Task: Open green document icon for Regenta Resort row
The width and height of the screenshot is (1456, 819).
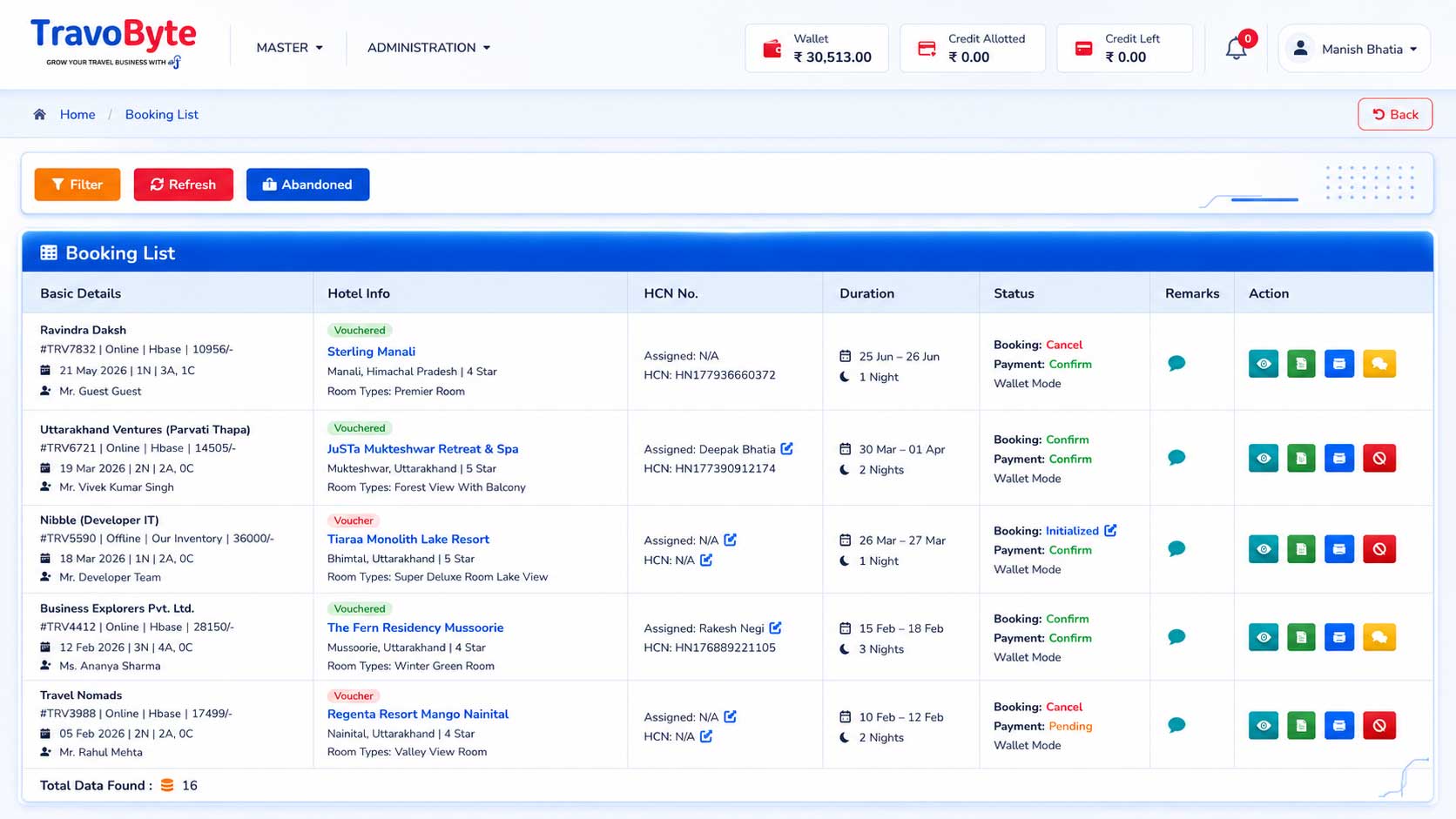Action: (1301, 725)
